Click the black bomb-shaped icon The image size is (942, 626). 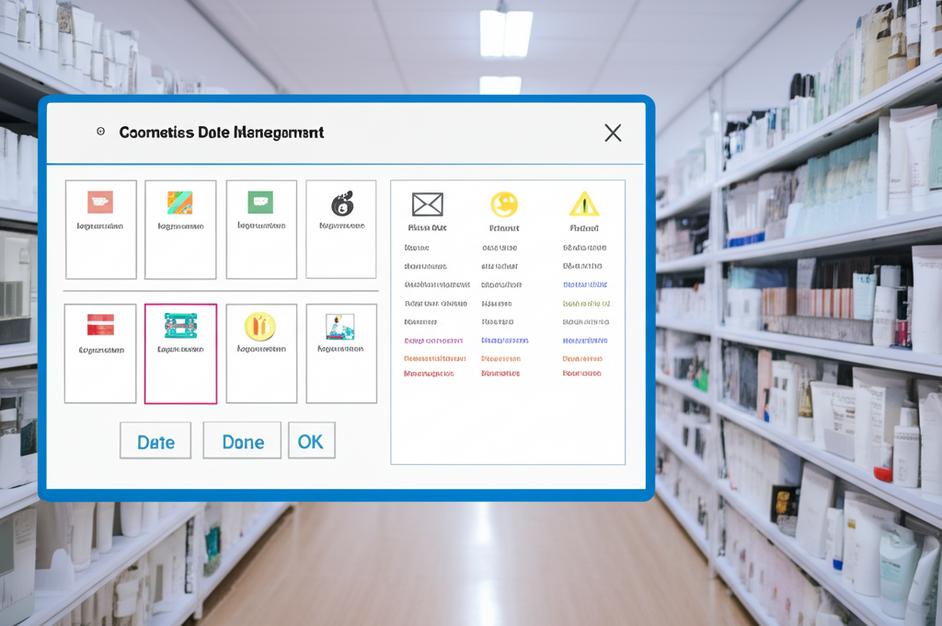click(x=342, y=204)
